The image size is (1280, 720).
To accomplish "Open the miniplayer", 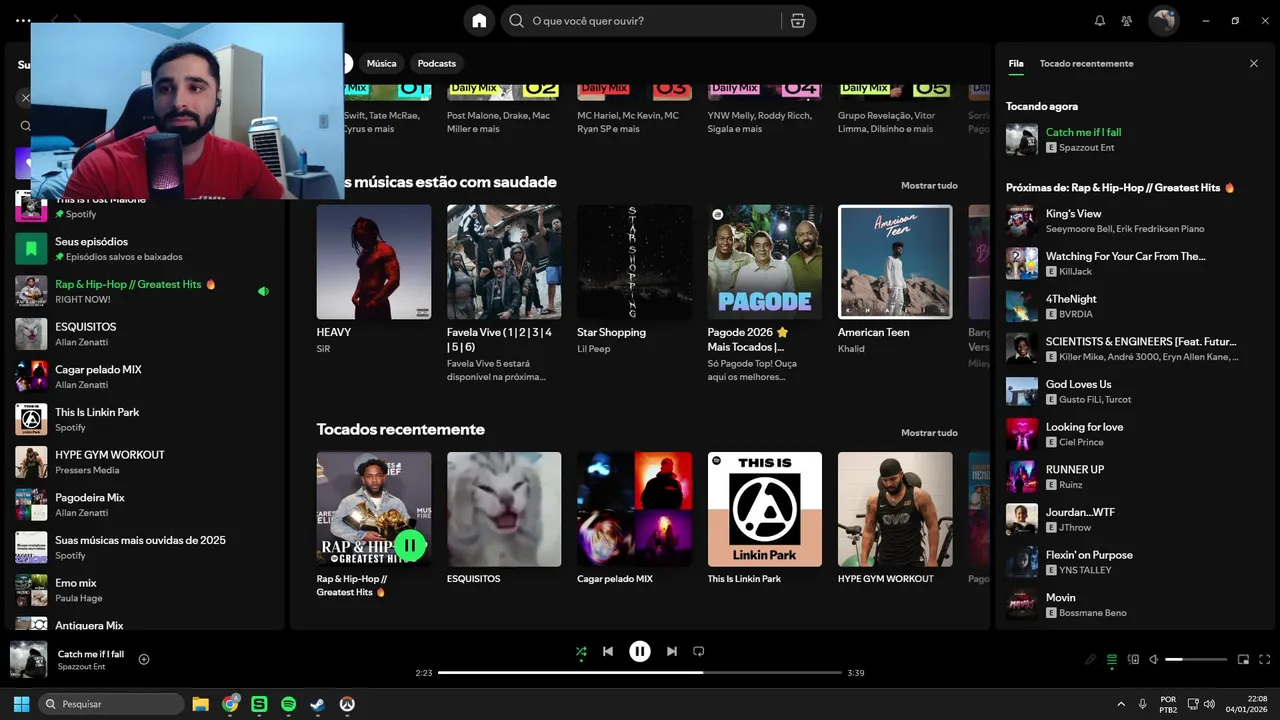I will [x=1243, y=659].
